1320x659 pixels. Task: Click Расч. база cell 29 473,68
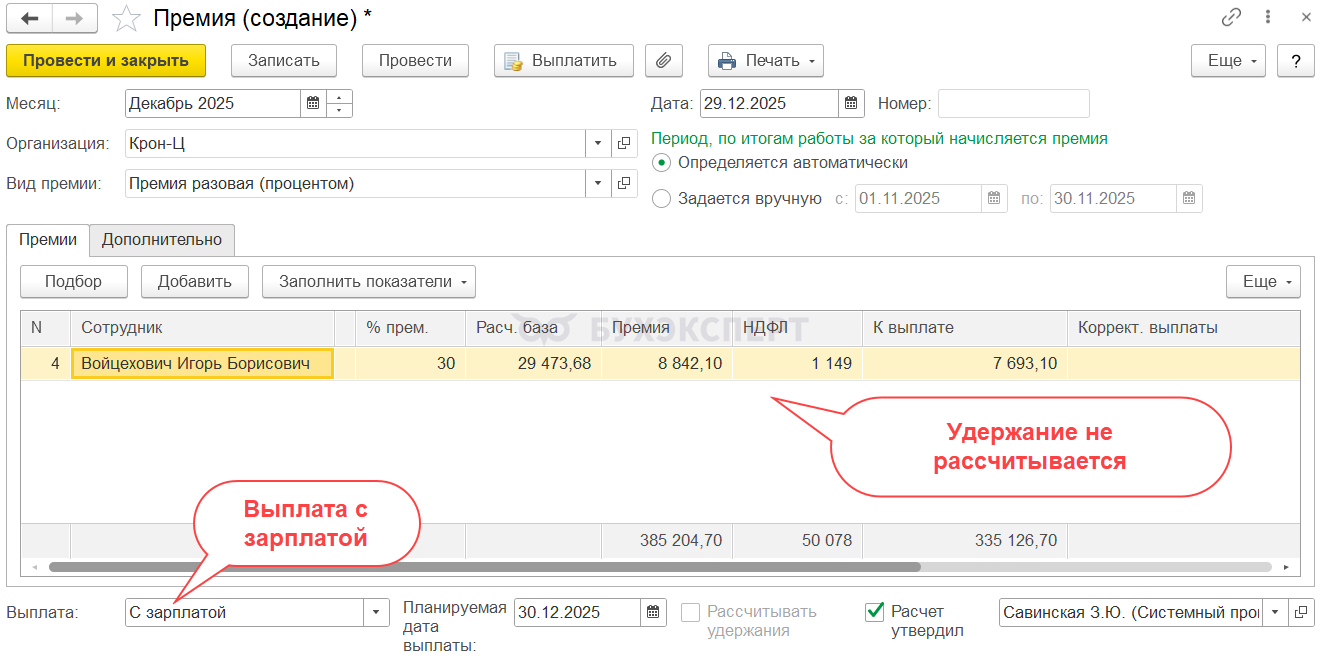click(533, 363)
